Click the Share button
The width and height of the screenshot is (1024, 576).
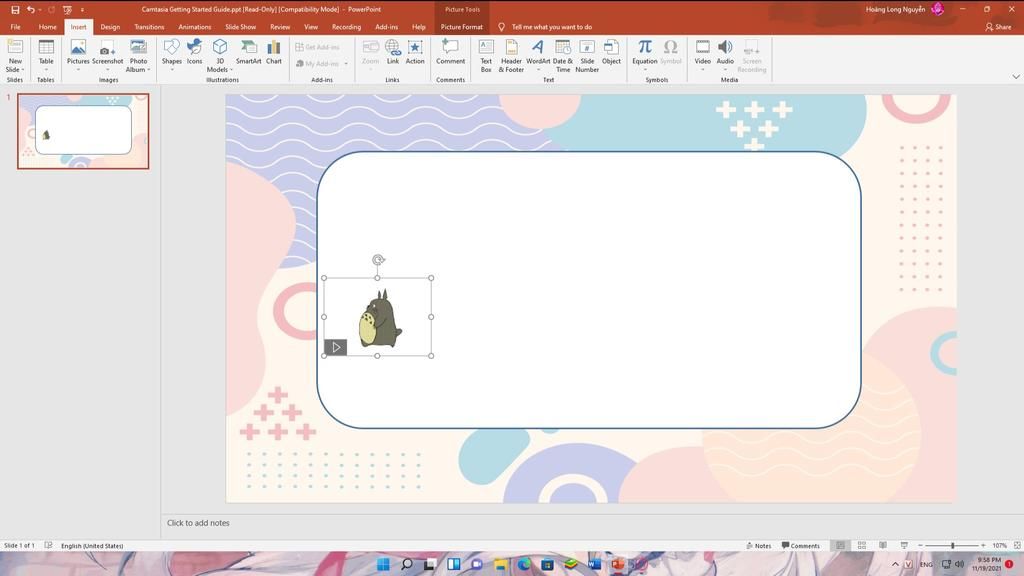pos(998,27)
